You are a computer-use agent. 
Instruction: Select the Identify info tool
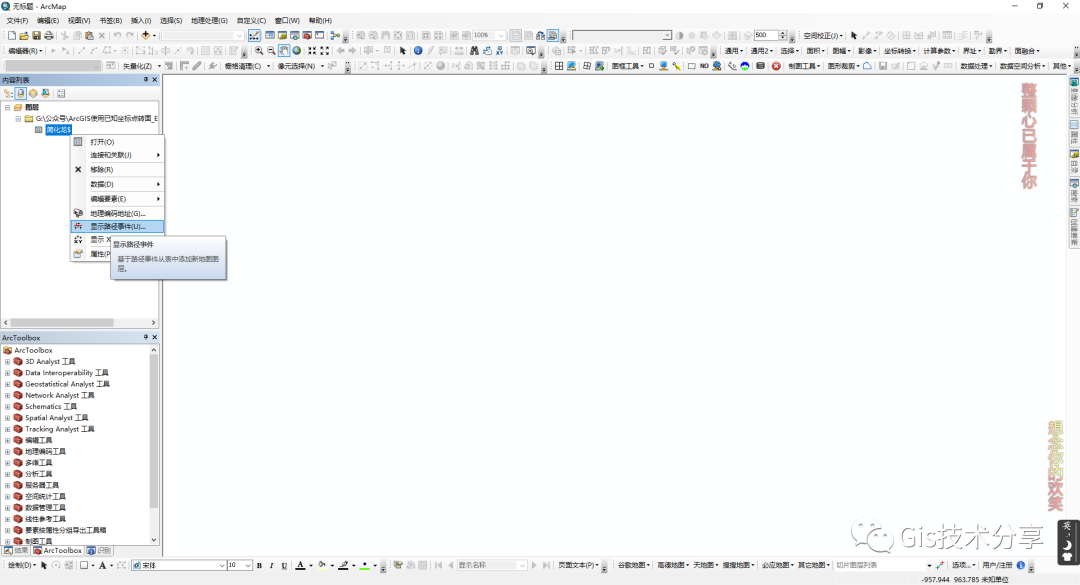418,50
